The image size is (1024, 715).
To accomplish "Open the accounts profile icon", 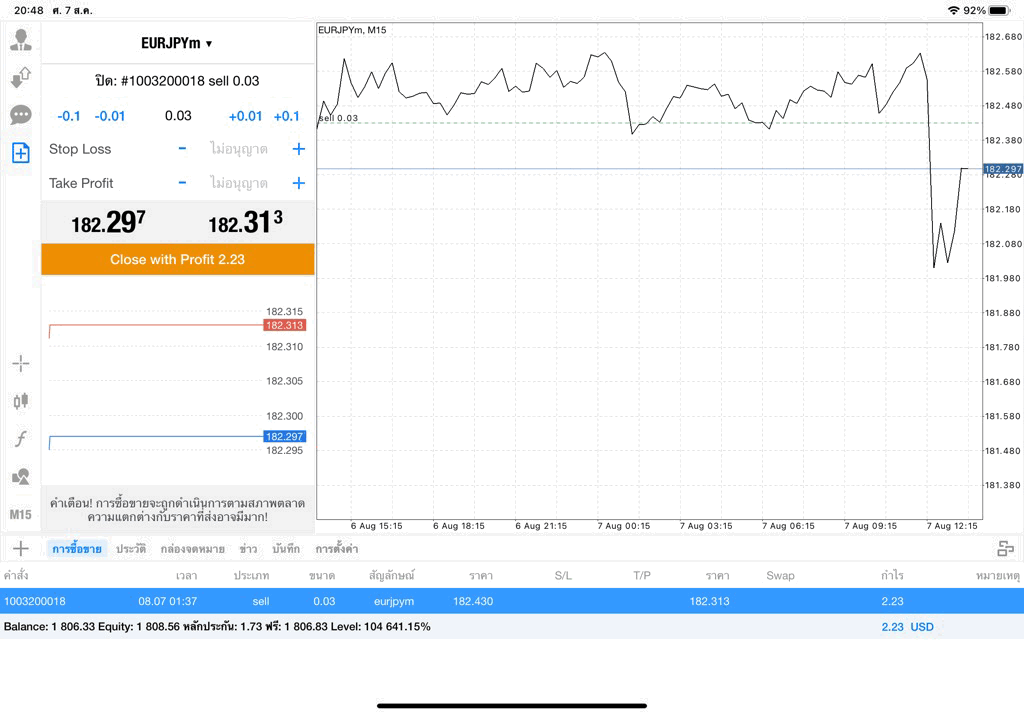I will coord(21,40).
